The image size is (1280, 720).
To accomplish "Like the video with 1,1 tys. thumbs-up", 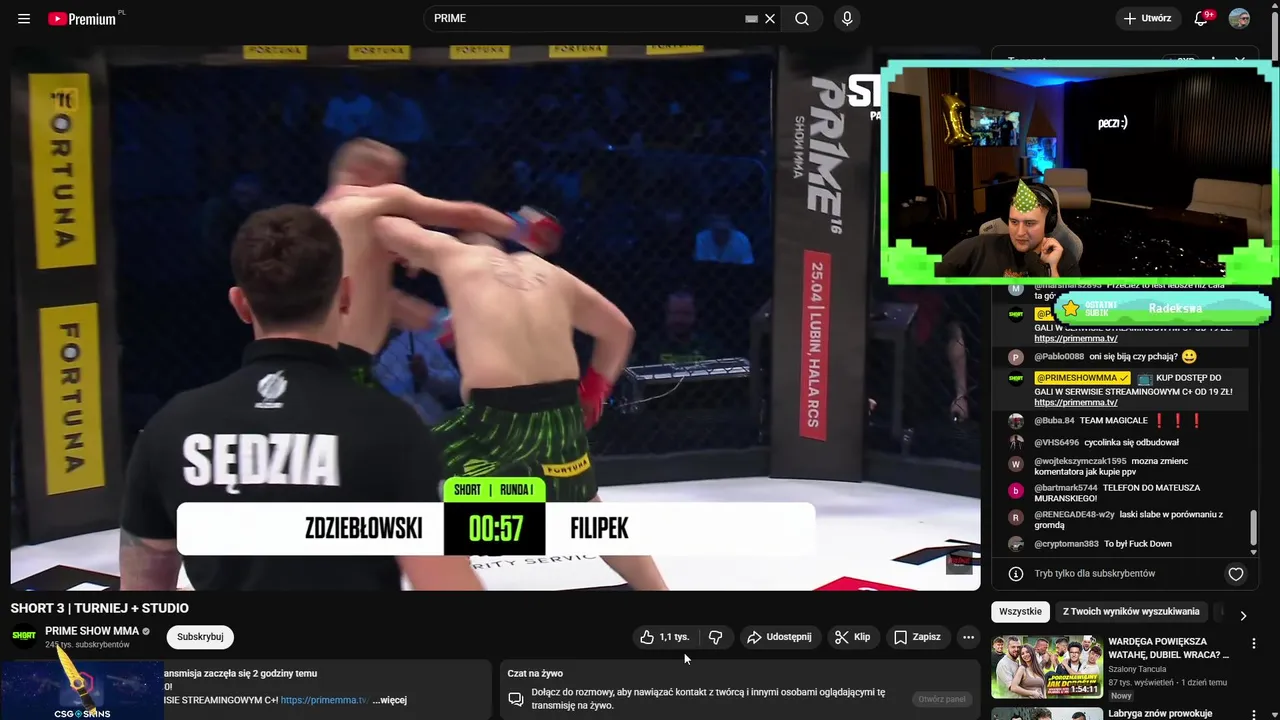I will tap(666, 637).
